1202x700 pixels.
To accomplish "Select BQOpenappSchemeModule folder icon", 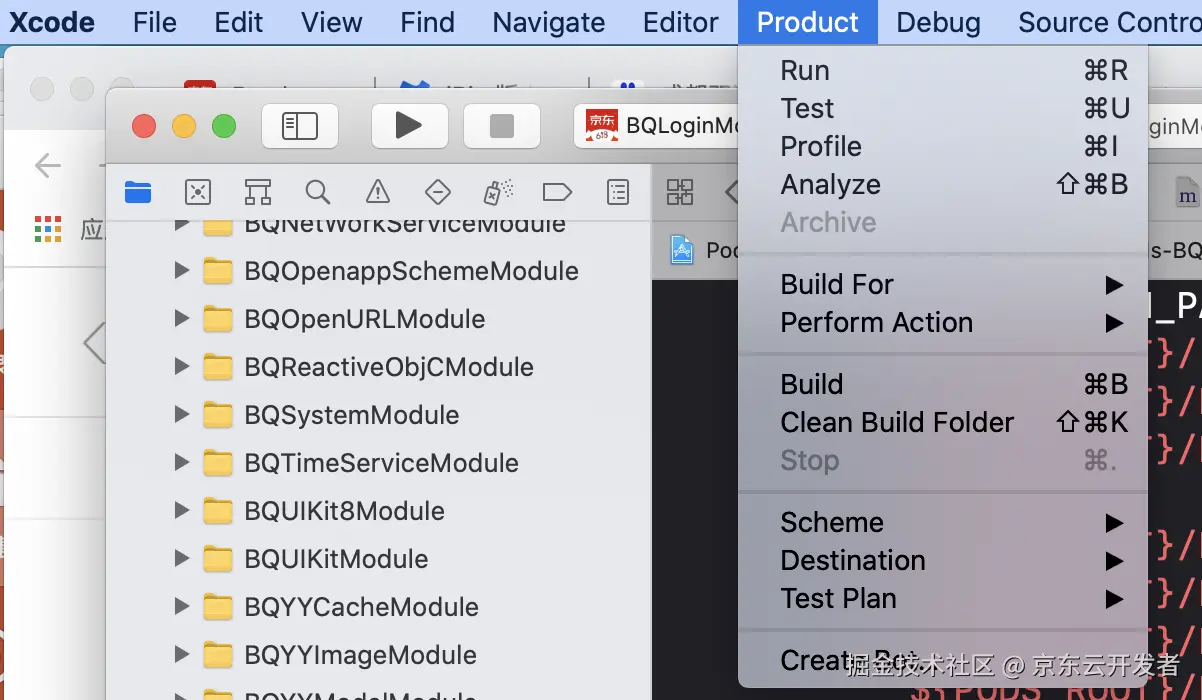I will tap(218, 271).
